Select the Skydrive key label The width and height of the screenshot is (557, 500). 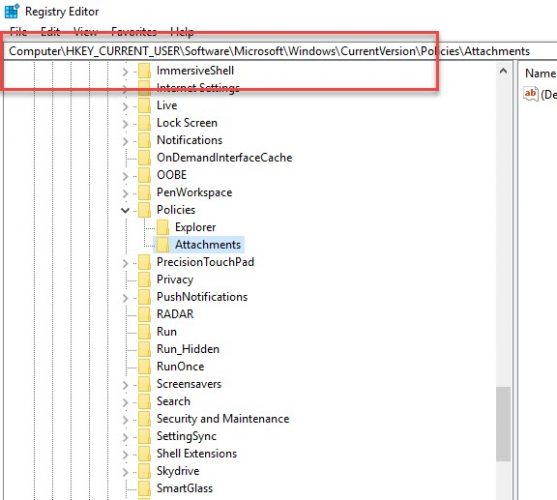pos(178,471)
